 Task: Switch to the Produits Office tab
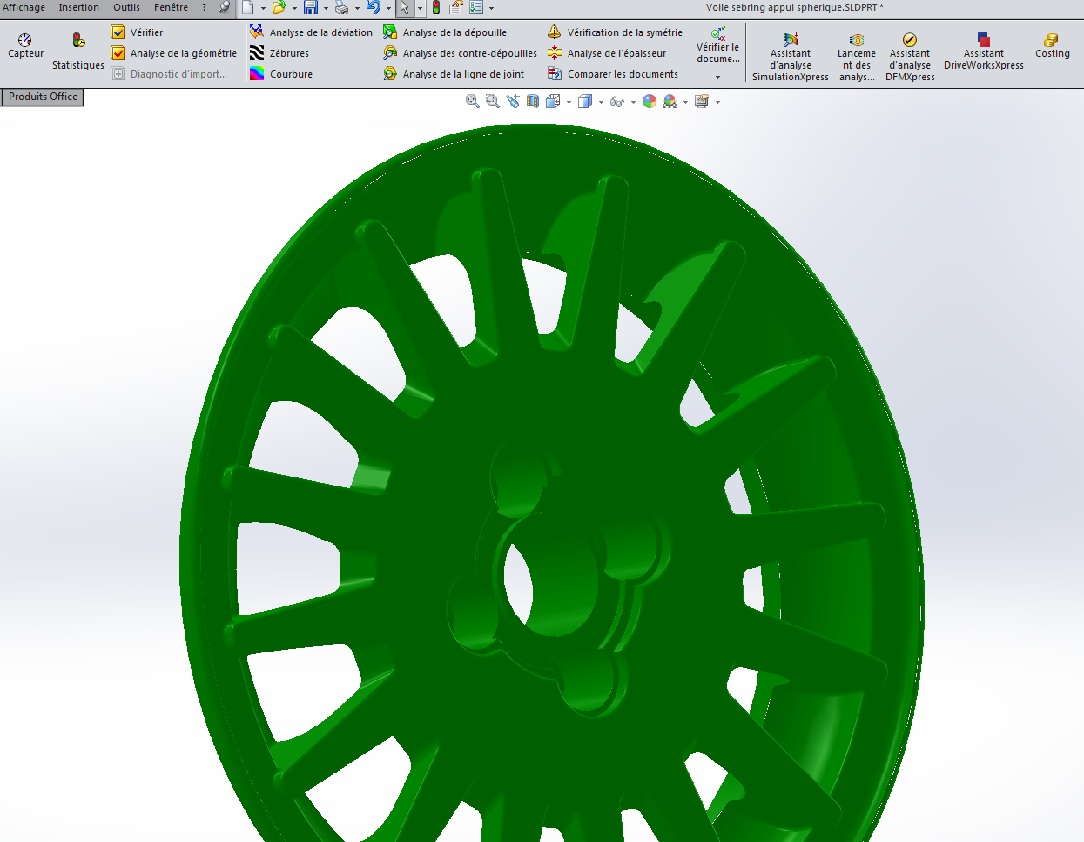click(43, 97)
